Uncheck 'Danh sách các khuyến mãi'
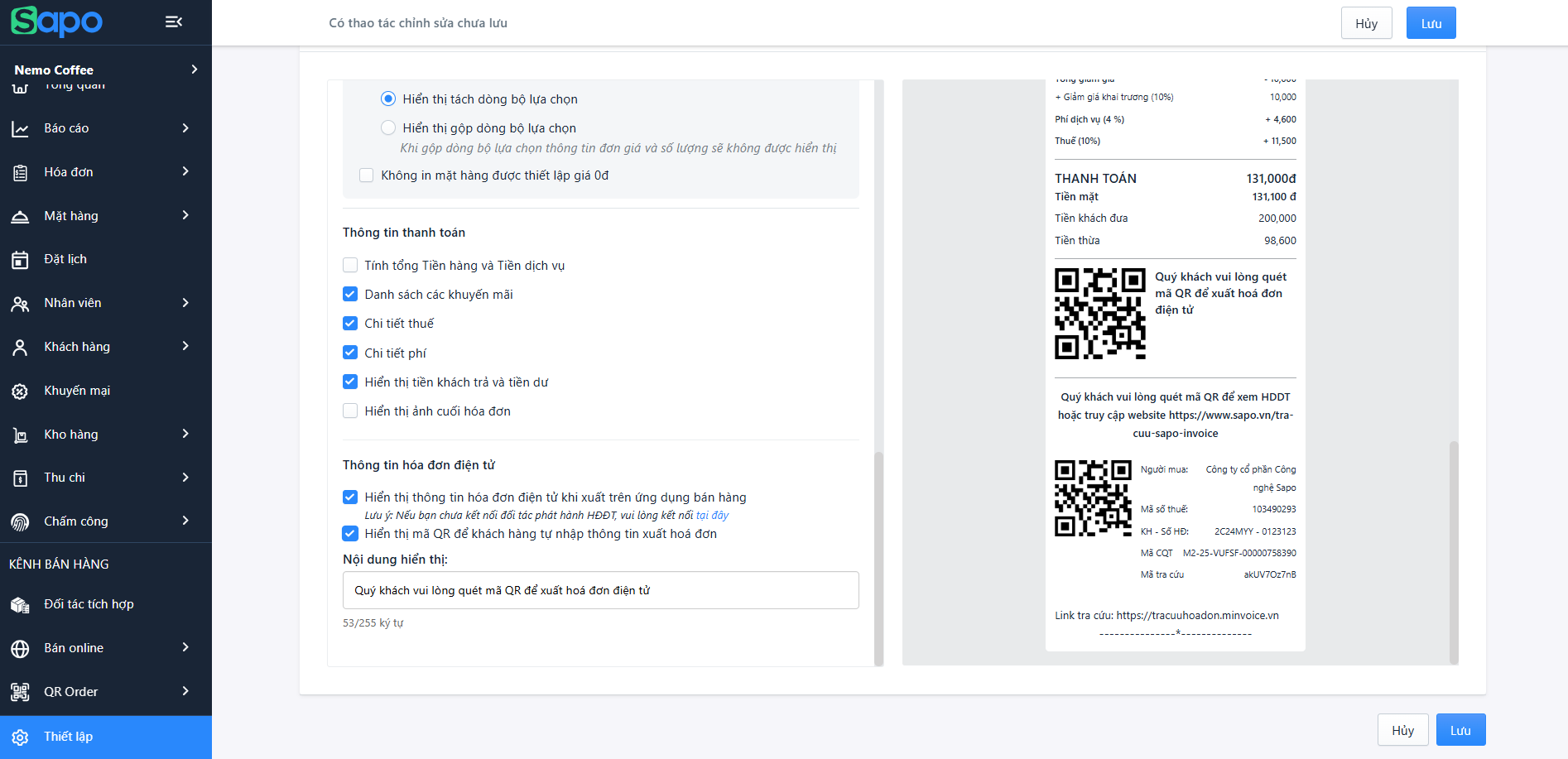Viewport: 1568px width, 759px height. pyautogui.click(x=350, y=294)
